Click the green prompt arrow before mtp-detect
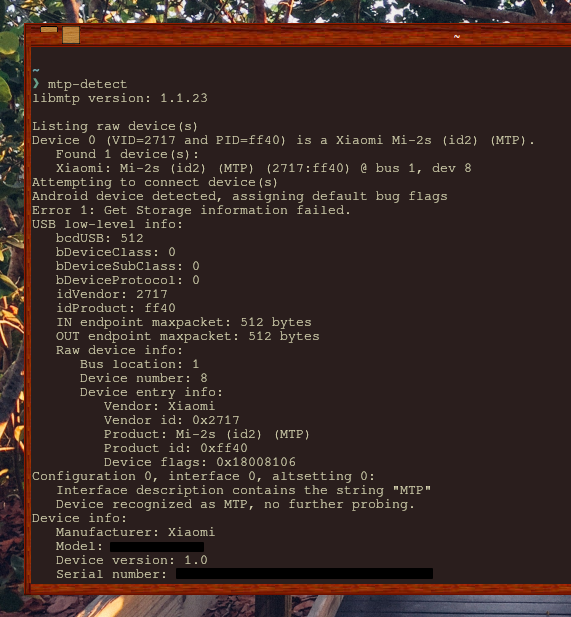The height and width of the screenshot is (617, 571). (x=36, y=84)
